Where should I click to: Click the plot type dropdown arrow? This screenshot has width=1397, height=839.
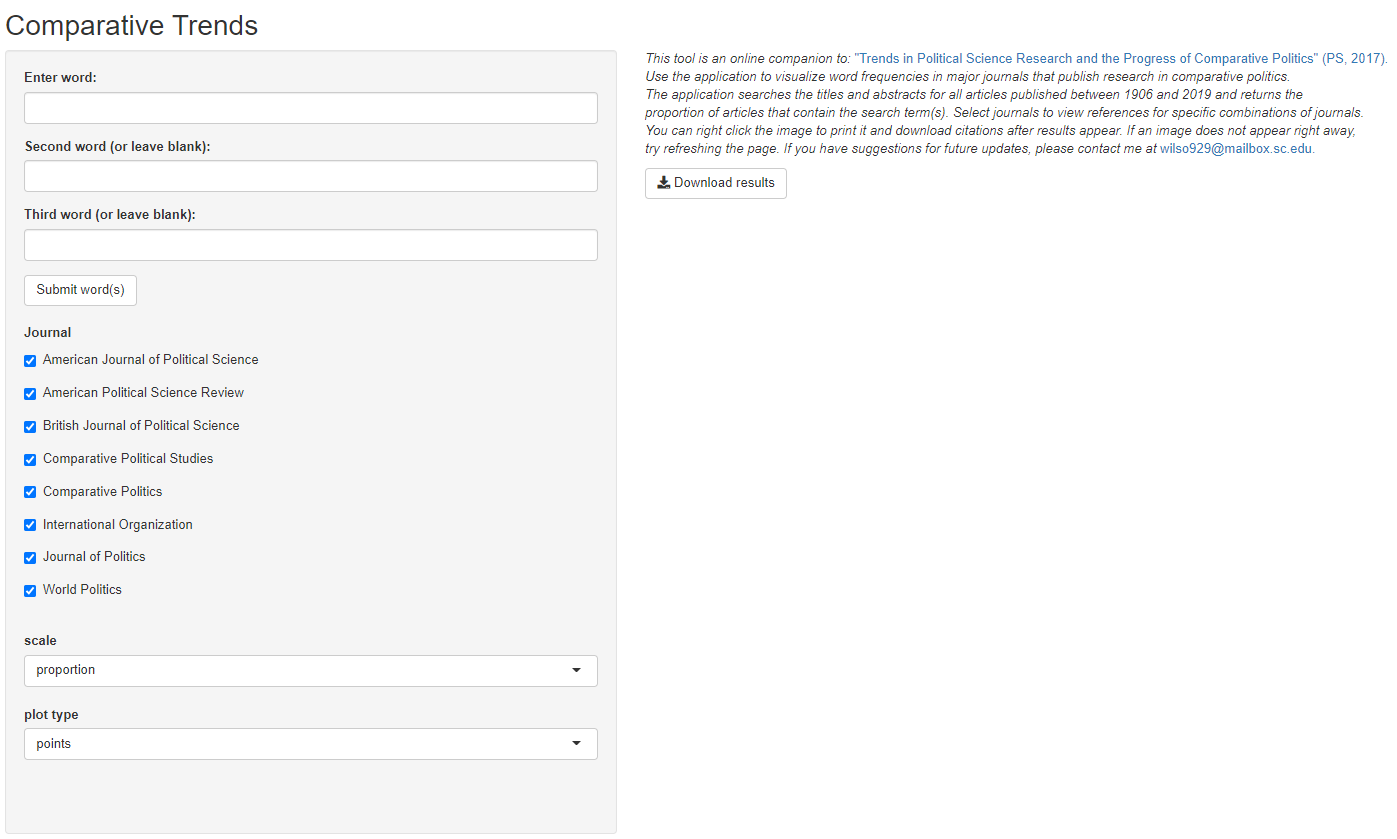click(x=576, y=744)
